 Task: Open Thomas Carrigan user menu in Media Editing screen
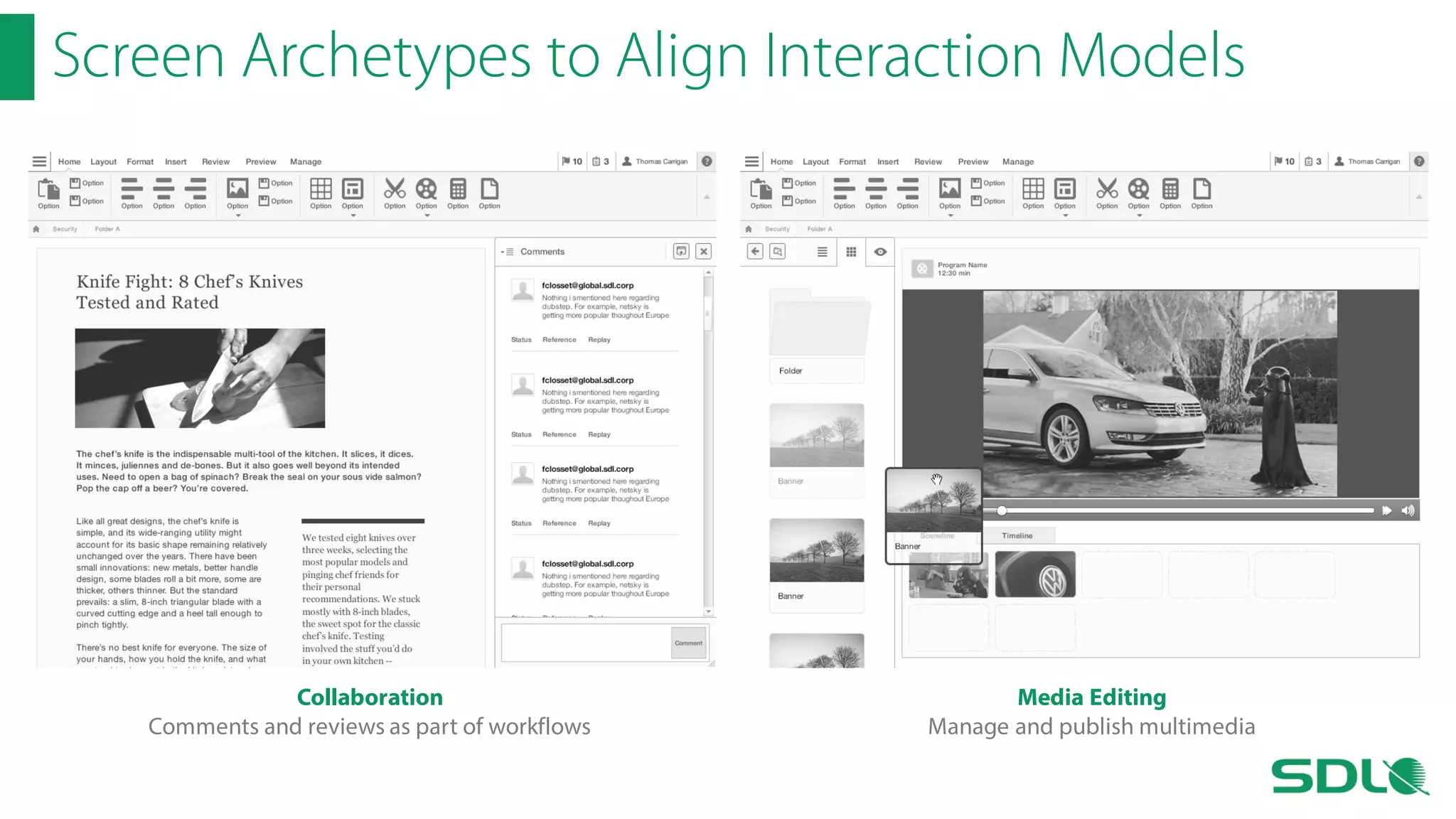[x=1367, y=161]
